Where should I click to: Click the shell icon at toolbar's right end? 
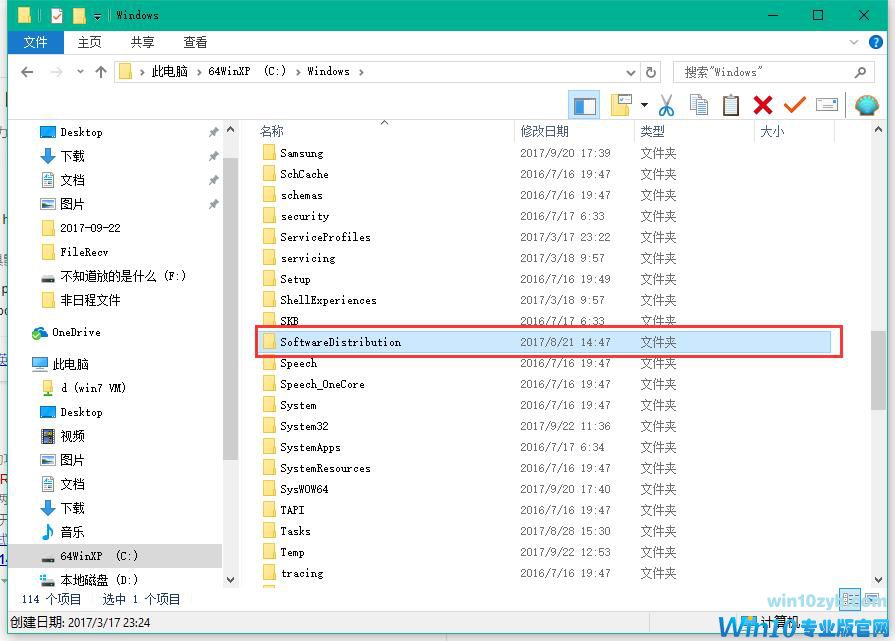point(866,104)
